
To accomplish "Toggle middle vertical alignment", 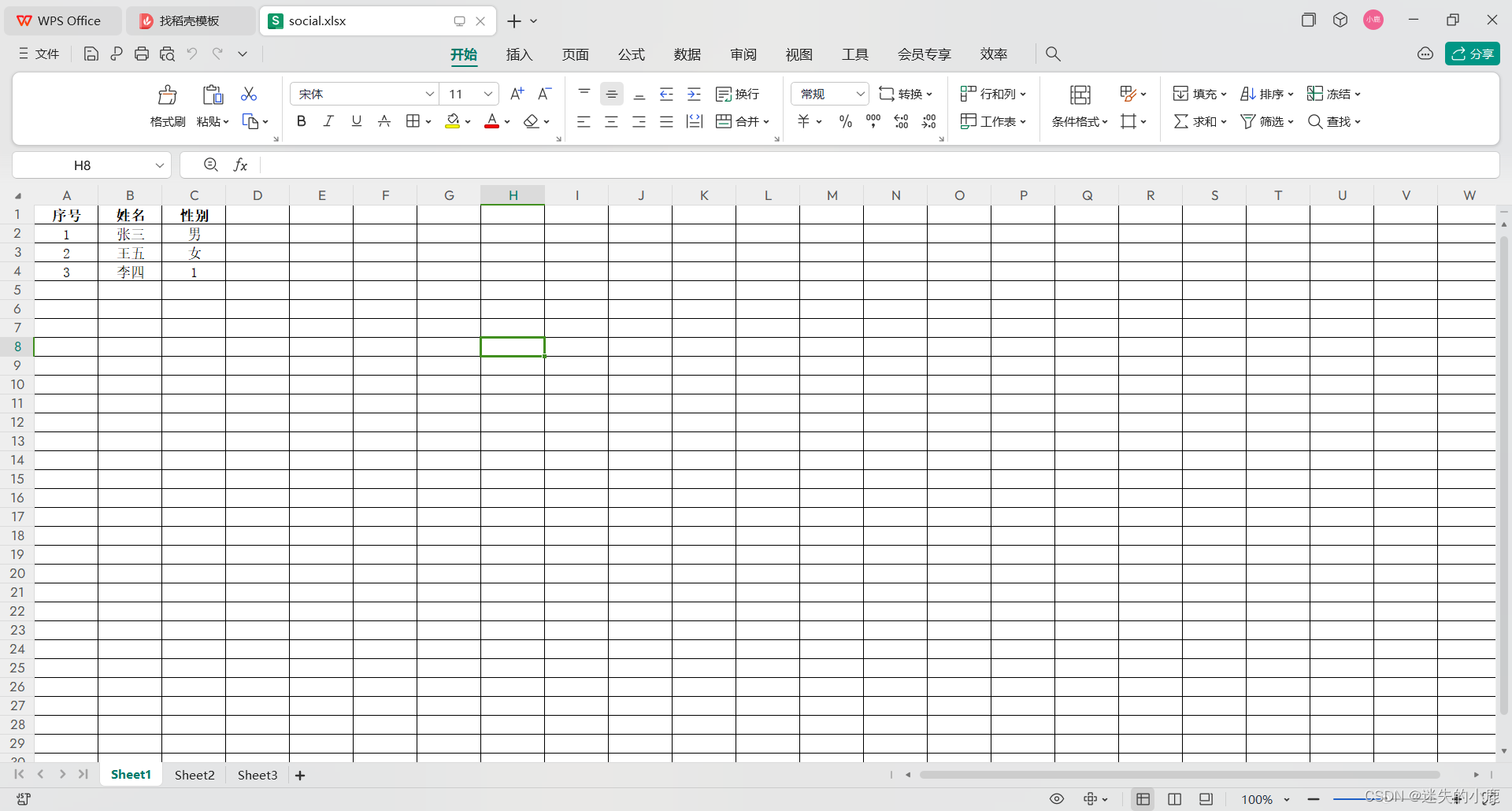I will tap(612, 94).
